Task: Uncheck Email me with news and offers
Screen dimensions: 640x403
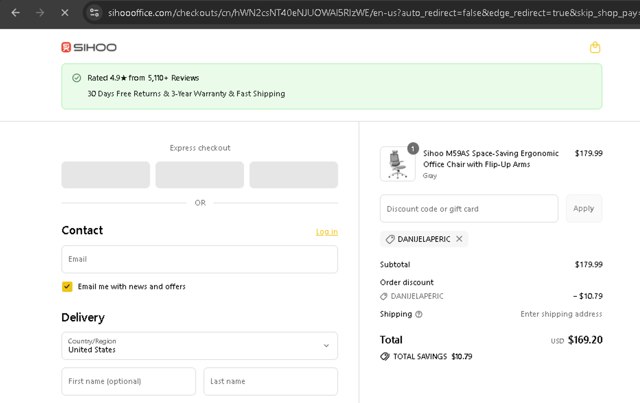Action: 67,287
